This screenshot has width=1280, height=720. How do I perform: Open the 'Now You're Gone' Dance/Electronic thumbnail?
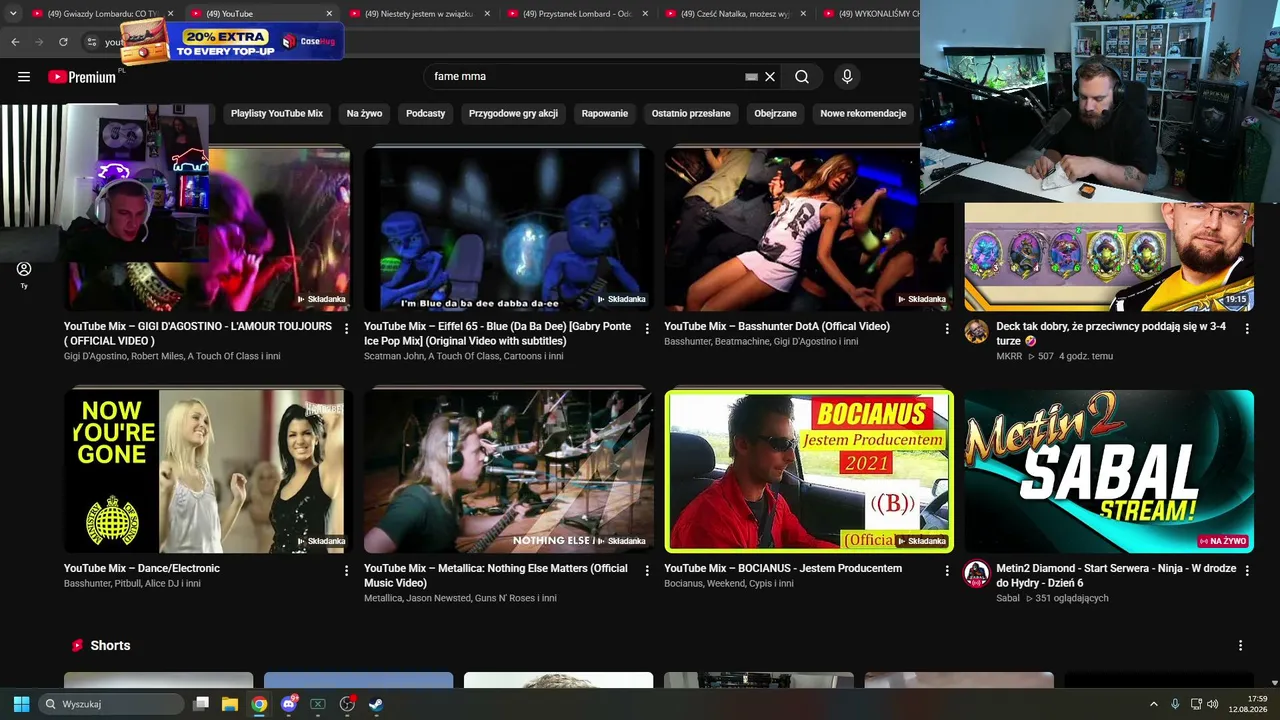click(x=208, y=471)
